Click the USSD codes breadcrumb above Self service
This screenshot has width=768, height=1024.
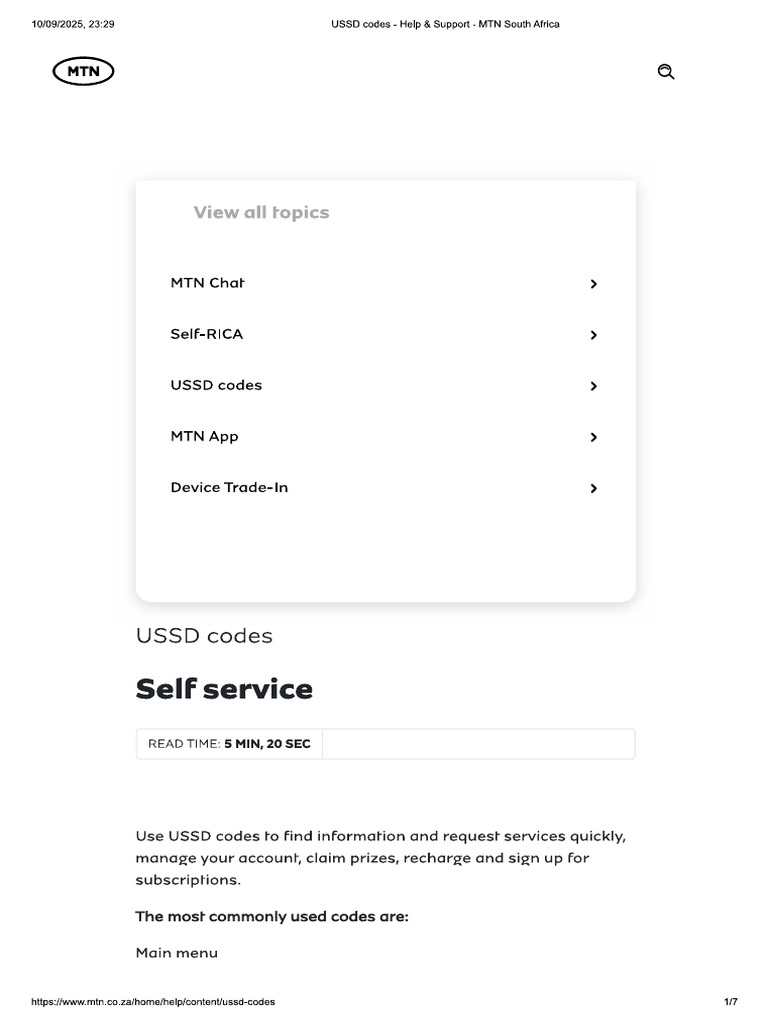coord(204,636)
